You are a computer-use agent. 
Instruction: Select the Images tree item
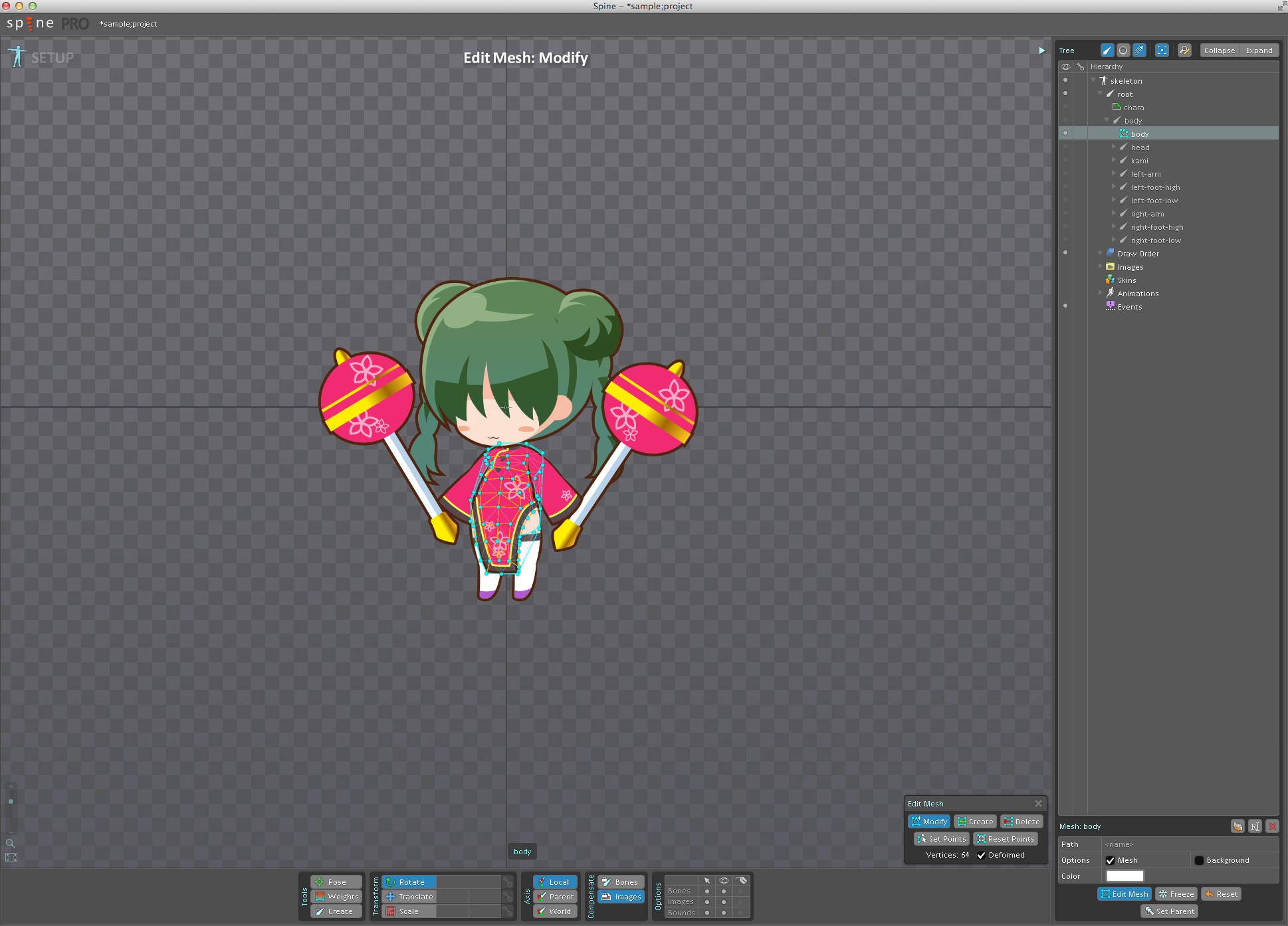point(1130,267)
